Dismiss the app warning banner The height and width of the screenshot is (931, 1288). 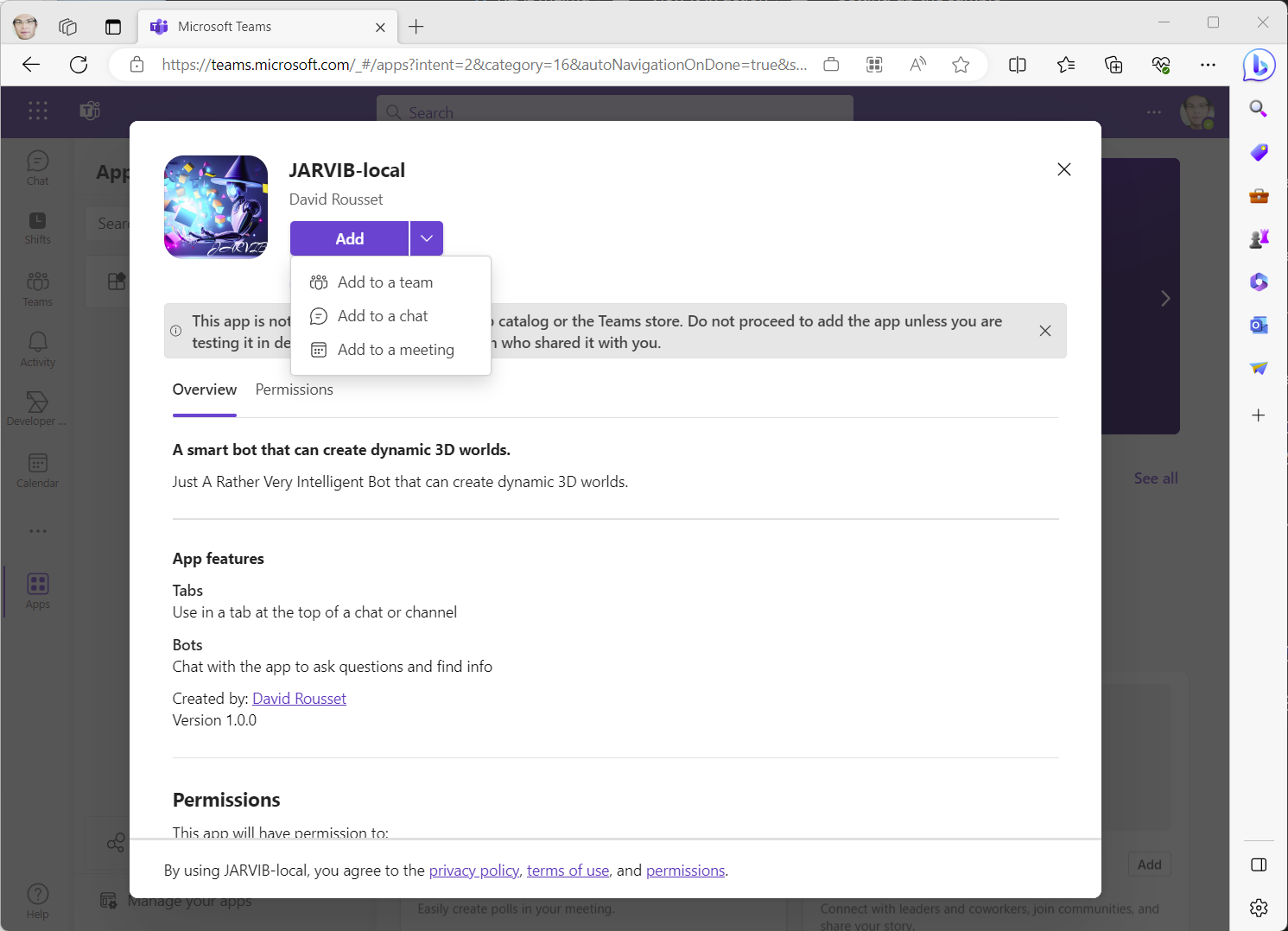pos(1045,331)
